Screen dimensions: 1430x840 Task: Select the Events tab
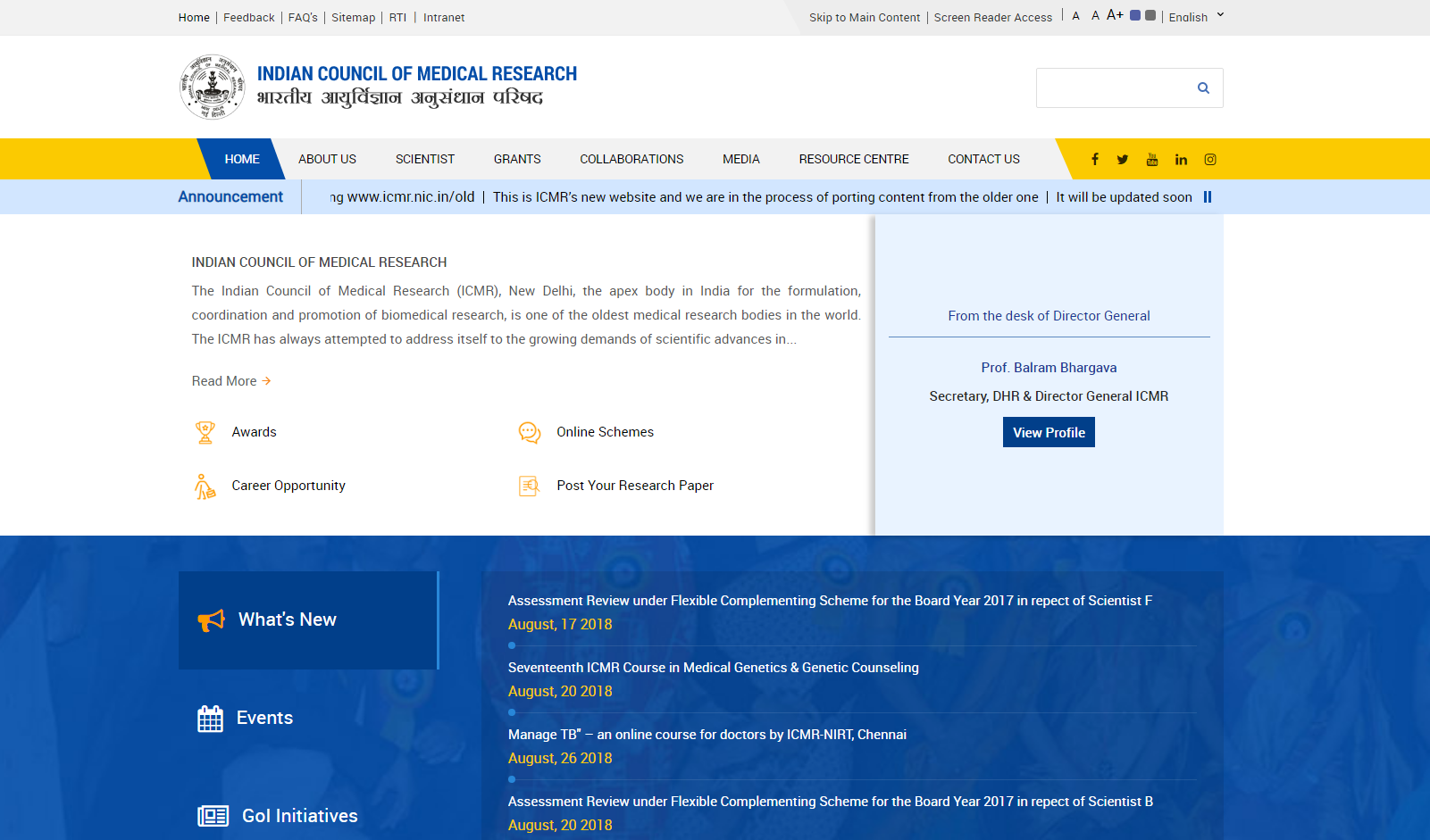pyautogui.click(x=308, y=719)
